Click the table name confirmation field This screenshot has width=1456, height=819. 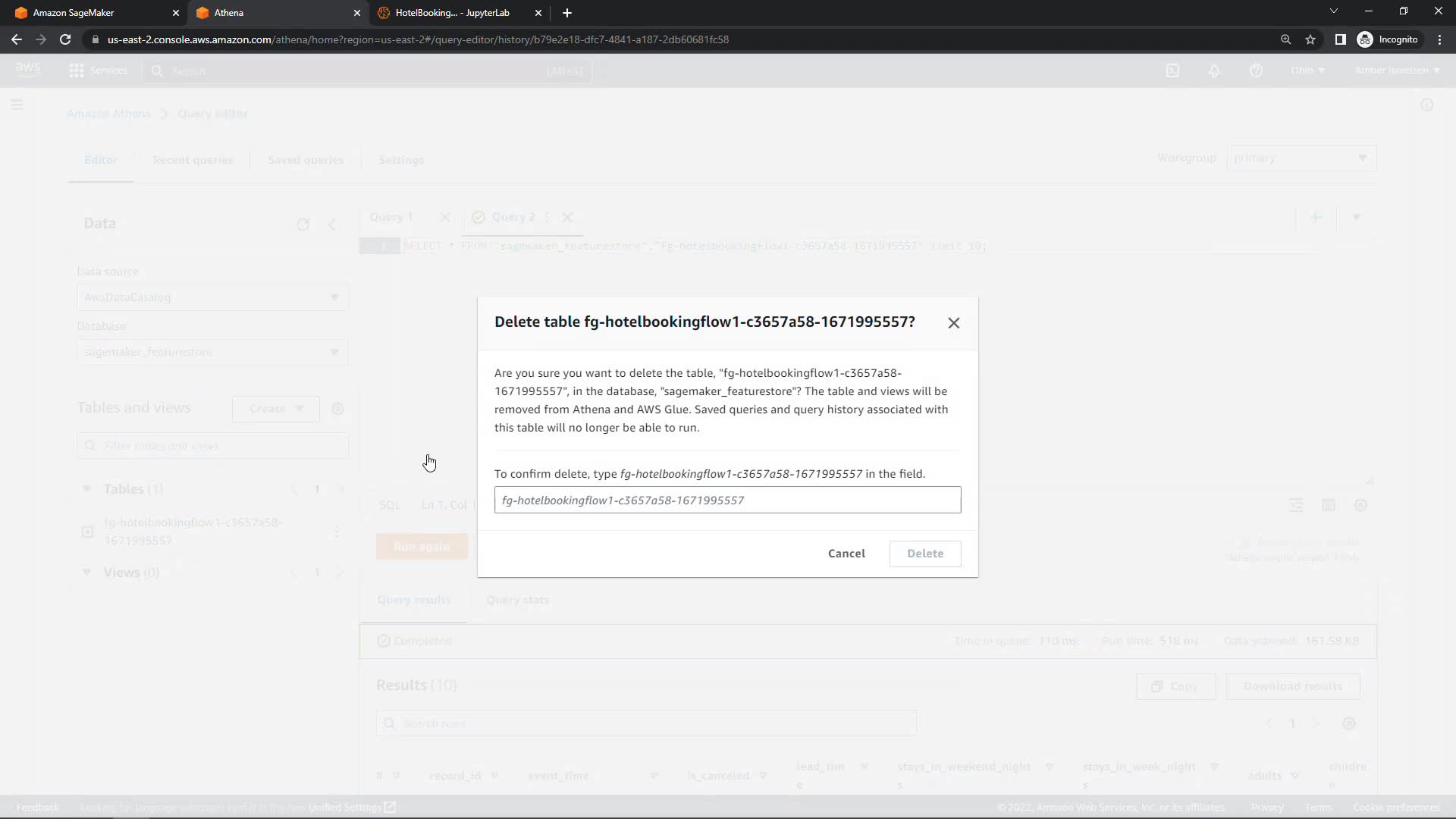tap(727, 500)
